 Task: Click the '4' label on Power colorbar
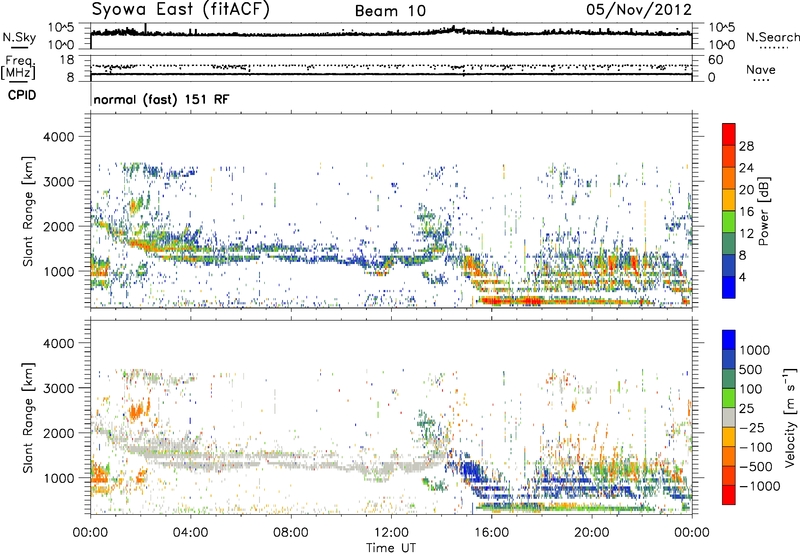tap(742, 277)
